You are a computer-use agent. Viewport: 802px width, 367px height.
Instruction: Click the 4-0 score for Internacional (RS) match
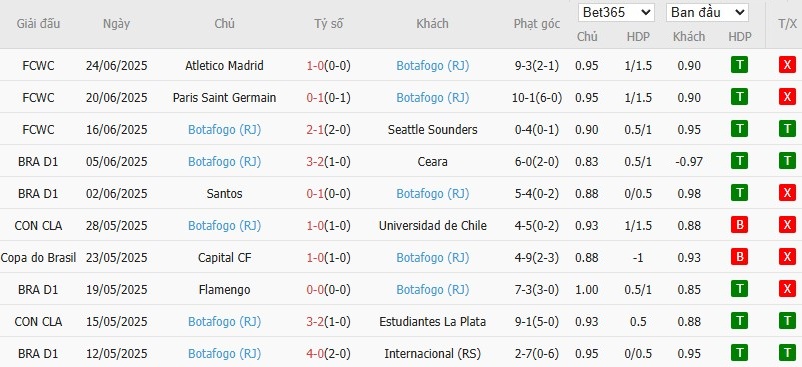coord(316,354)
